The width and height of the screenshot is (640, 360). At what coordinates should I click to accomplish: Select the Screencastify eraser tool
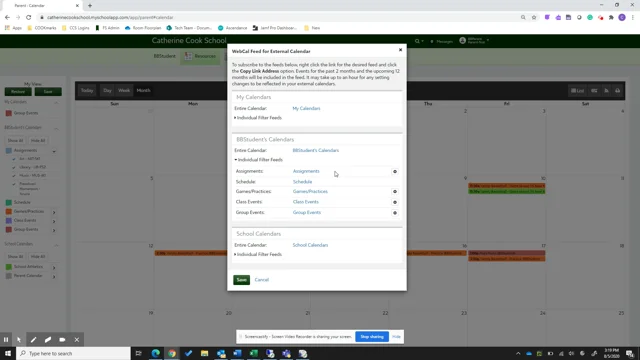(x=48, y=340)
